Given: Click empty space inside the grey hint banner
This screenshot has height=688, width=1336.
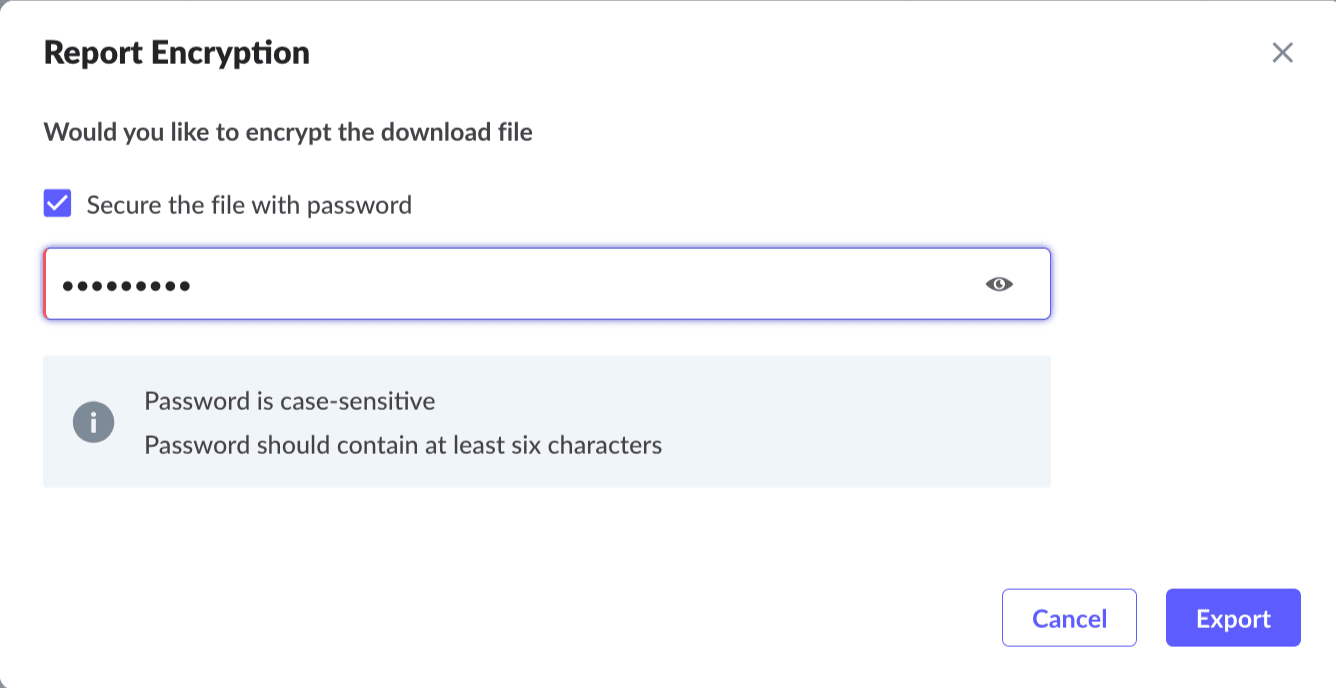Looking at the screenshot, I should click(x=850, y=422).
